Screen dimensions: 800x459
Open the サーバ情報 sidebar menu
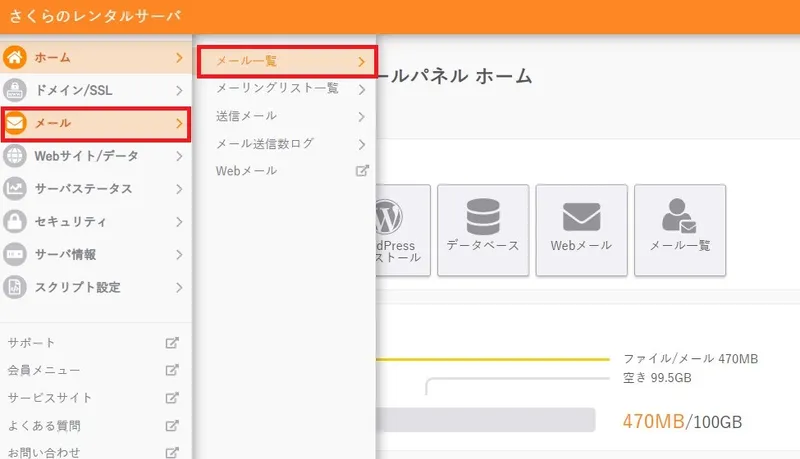[x=96, y=254]
